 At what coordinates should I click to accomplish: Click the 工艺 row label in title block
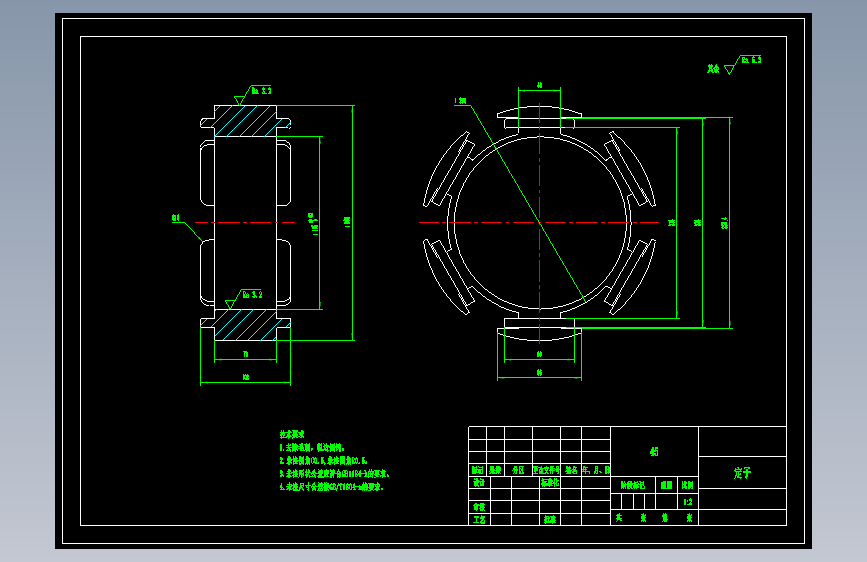[x=479, y=519]
